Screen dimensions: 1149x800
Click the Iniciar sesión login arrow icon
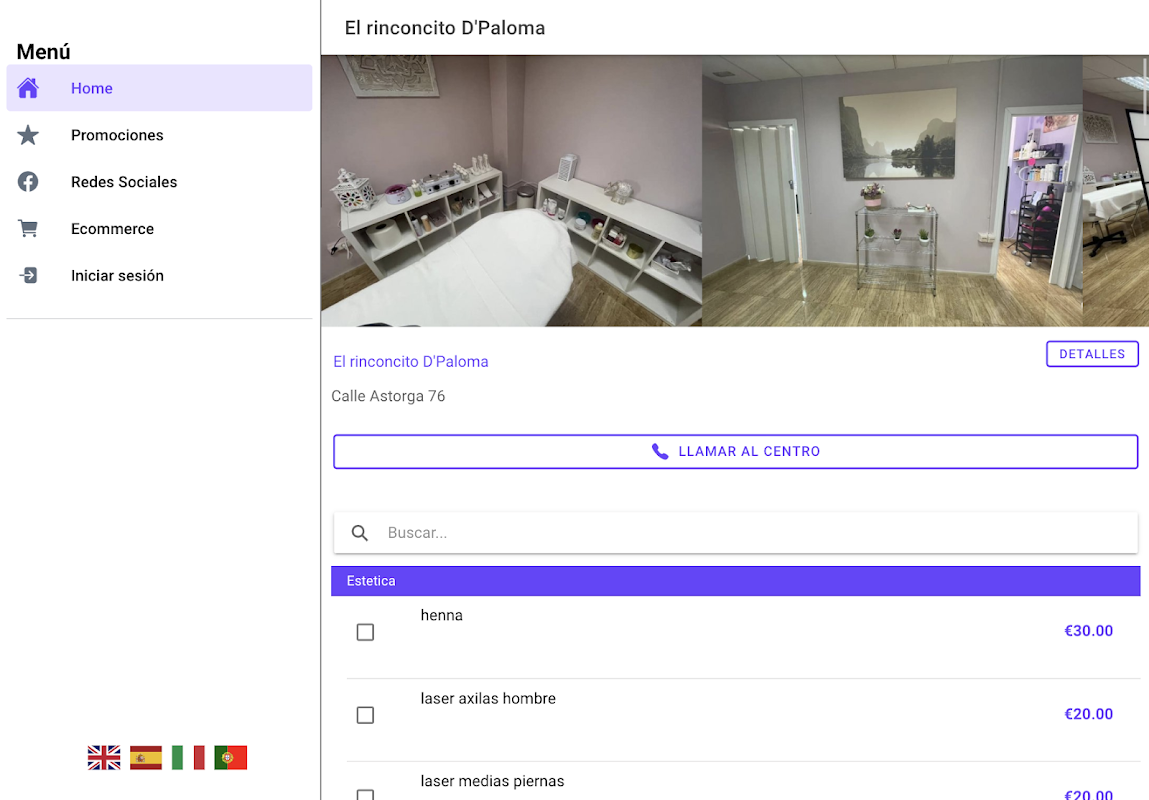(28, 275)
